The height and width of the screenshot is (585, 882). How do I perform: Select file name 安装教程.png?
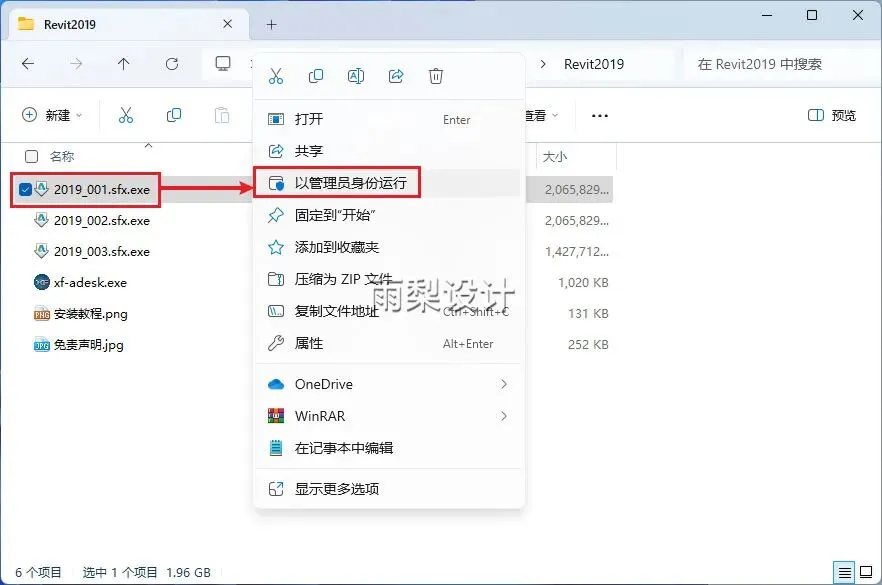click(91, 314)
